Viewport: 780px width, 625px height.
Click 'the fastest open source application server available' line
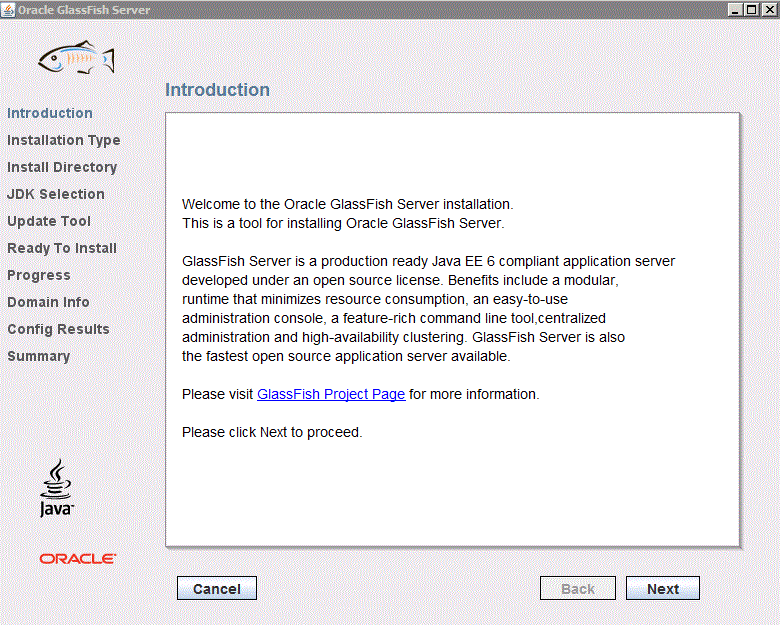pyautogui.click(x=346, y=356)
